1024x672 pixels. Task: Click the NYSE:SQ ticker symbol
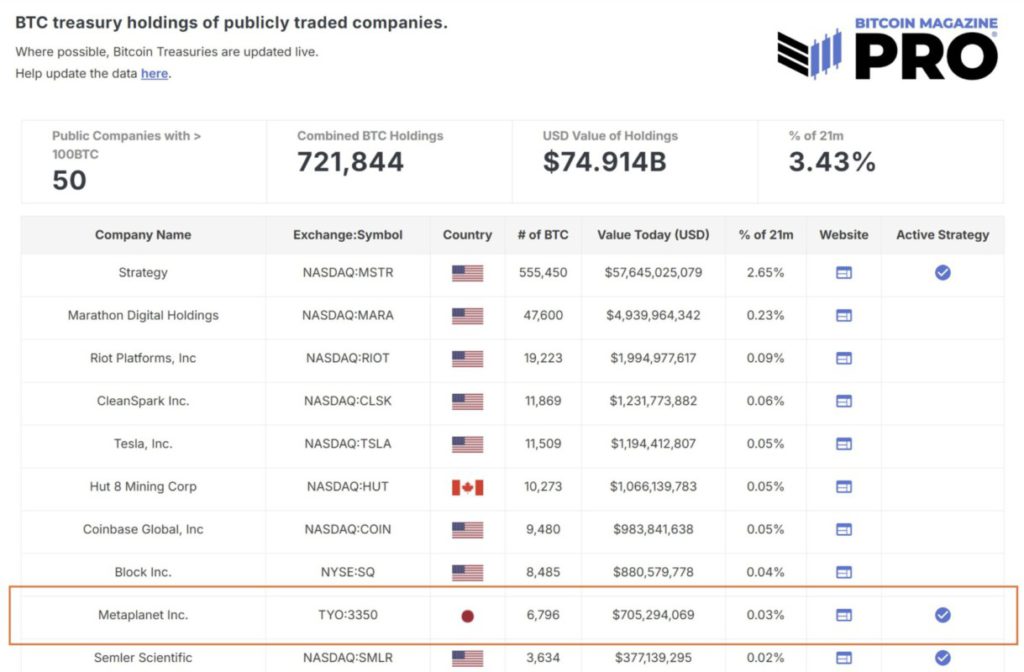pyautogui.click(x=348, y=572)
